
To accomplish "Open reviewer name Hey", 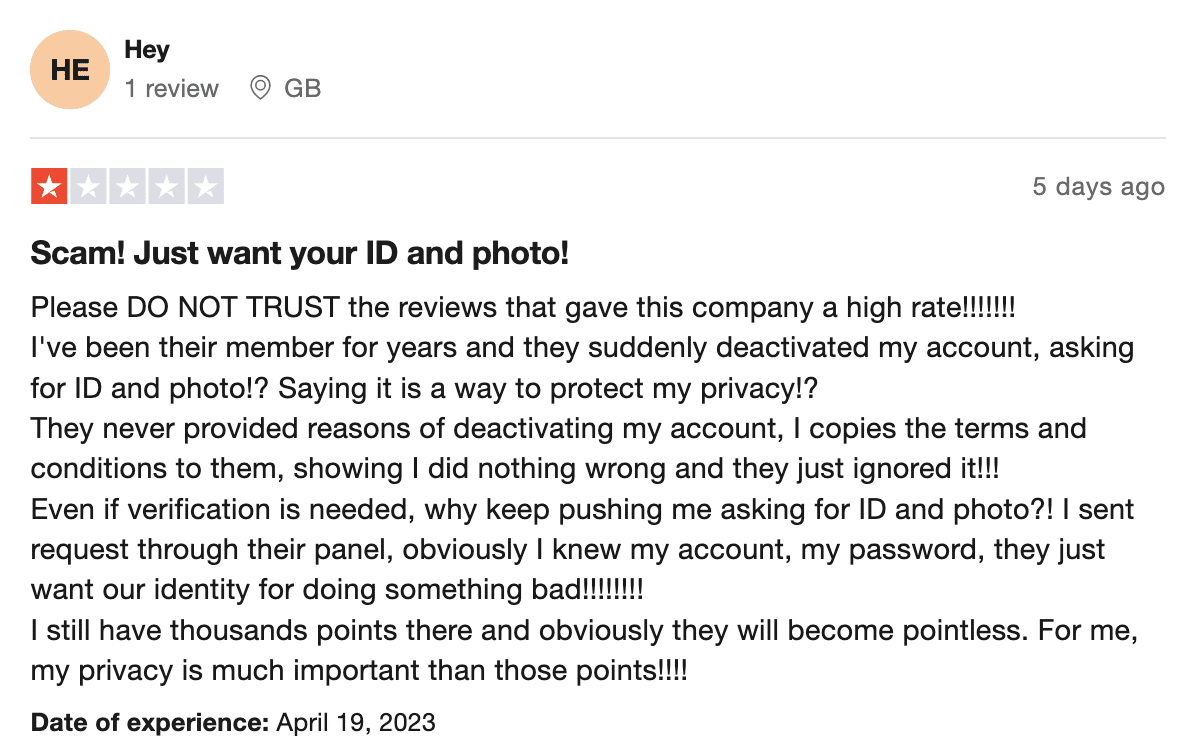I will tap(146, 50).
